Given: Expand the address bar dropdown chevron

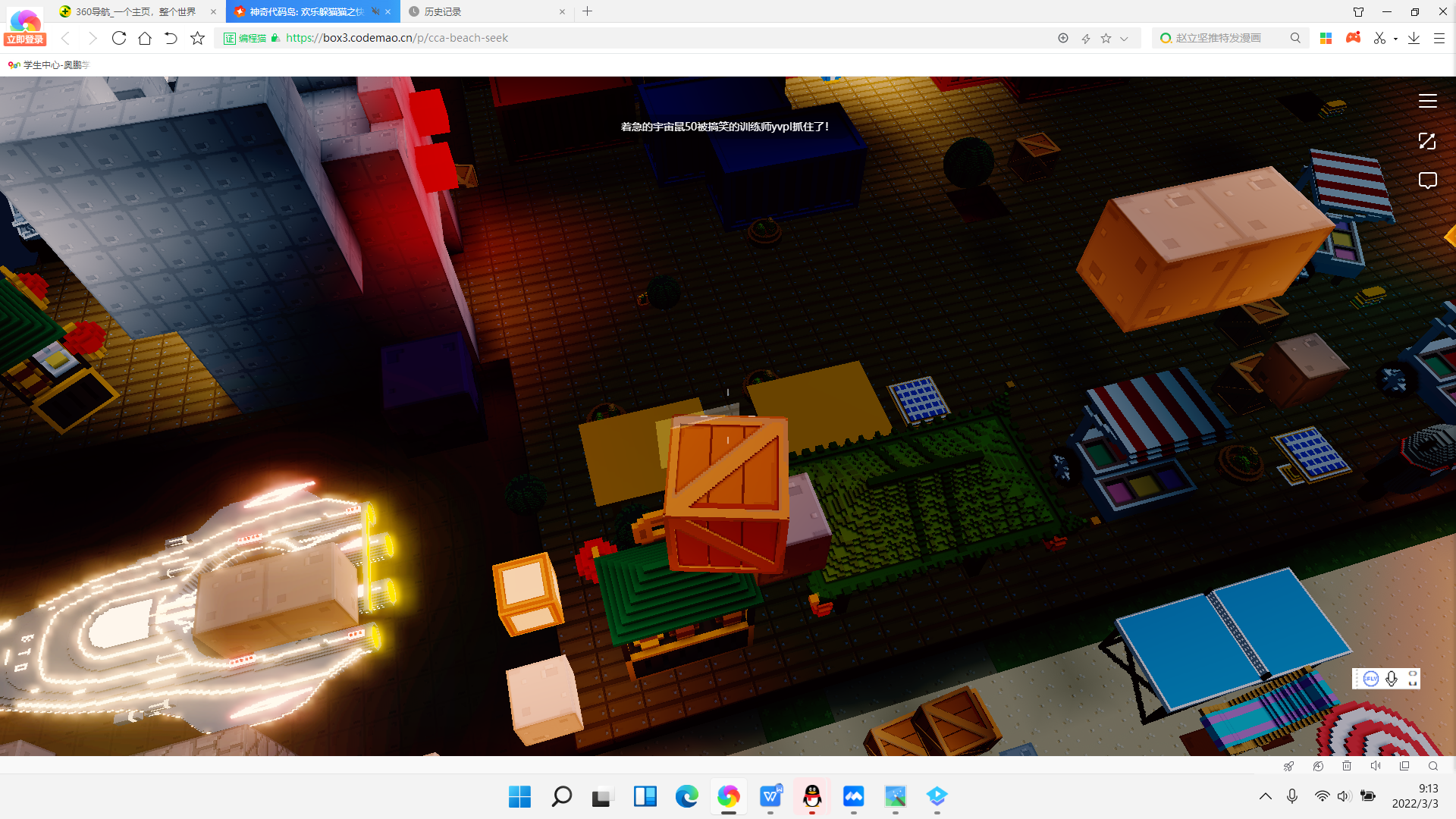Looking at the screenshot, I should point(1124,39).
